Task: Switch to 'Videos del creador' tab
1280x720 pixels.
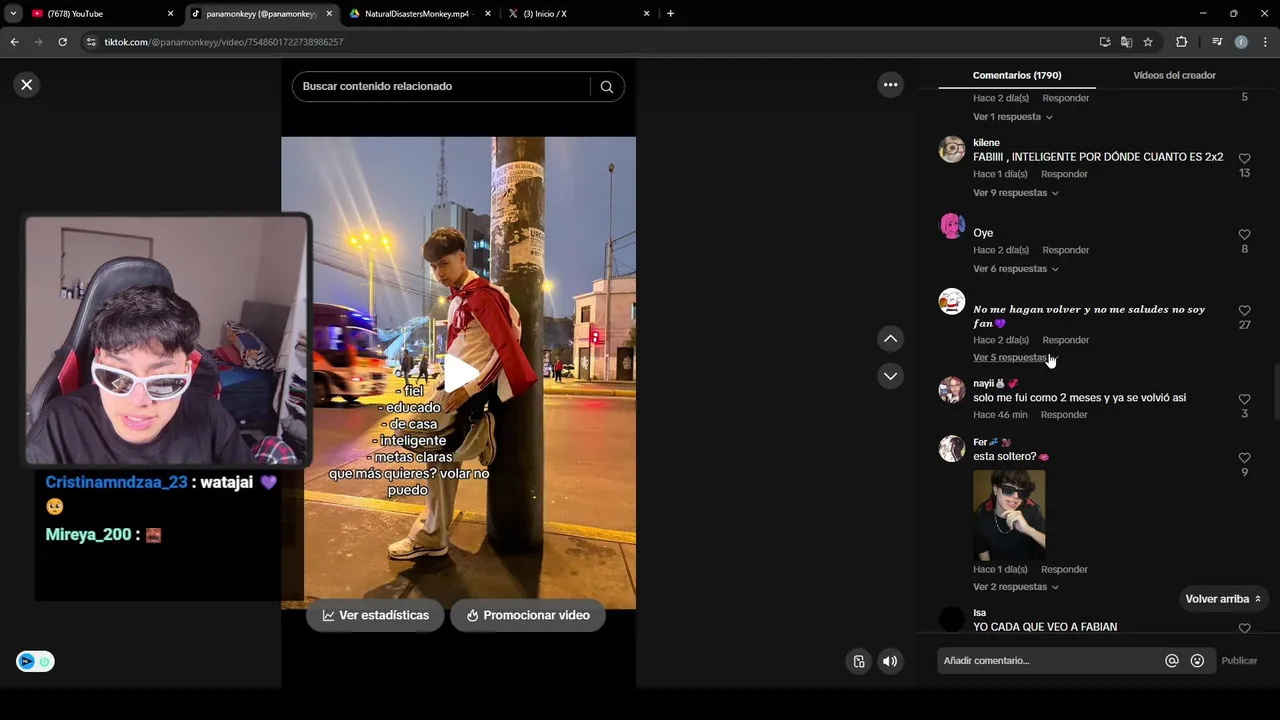Action: 1174,75
